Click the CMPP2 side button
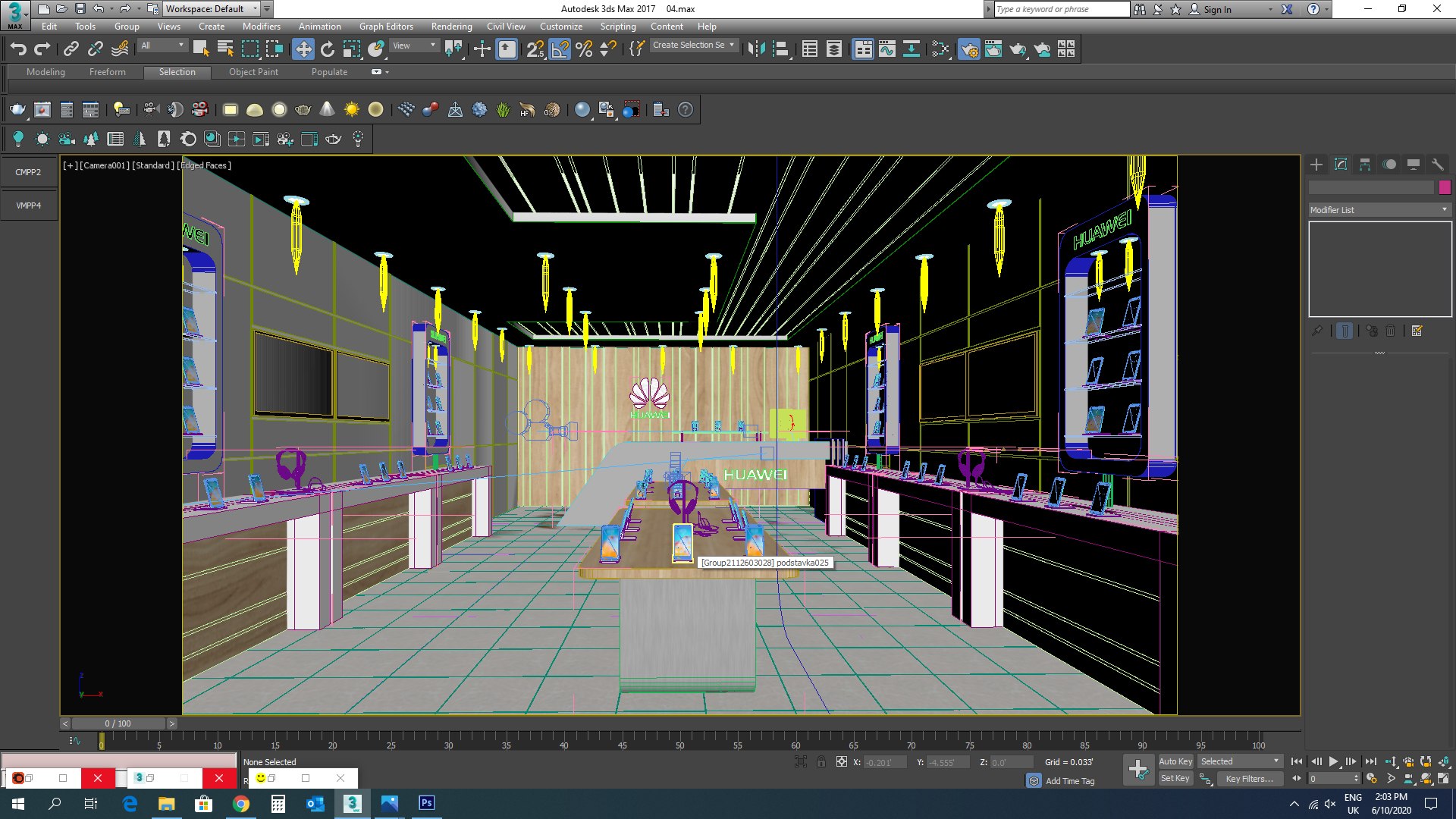Screen dimensions: 1456x819 (x=28, y=172)
